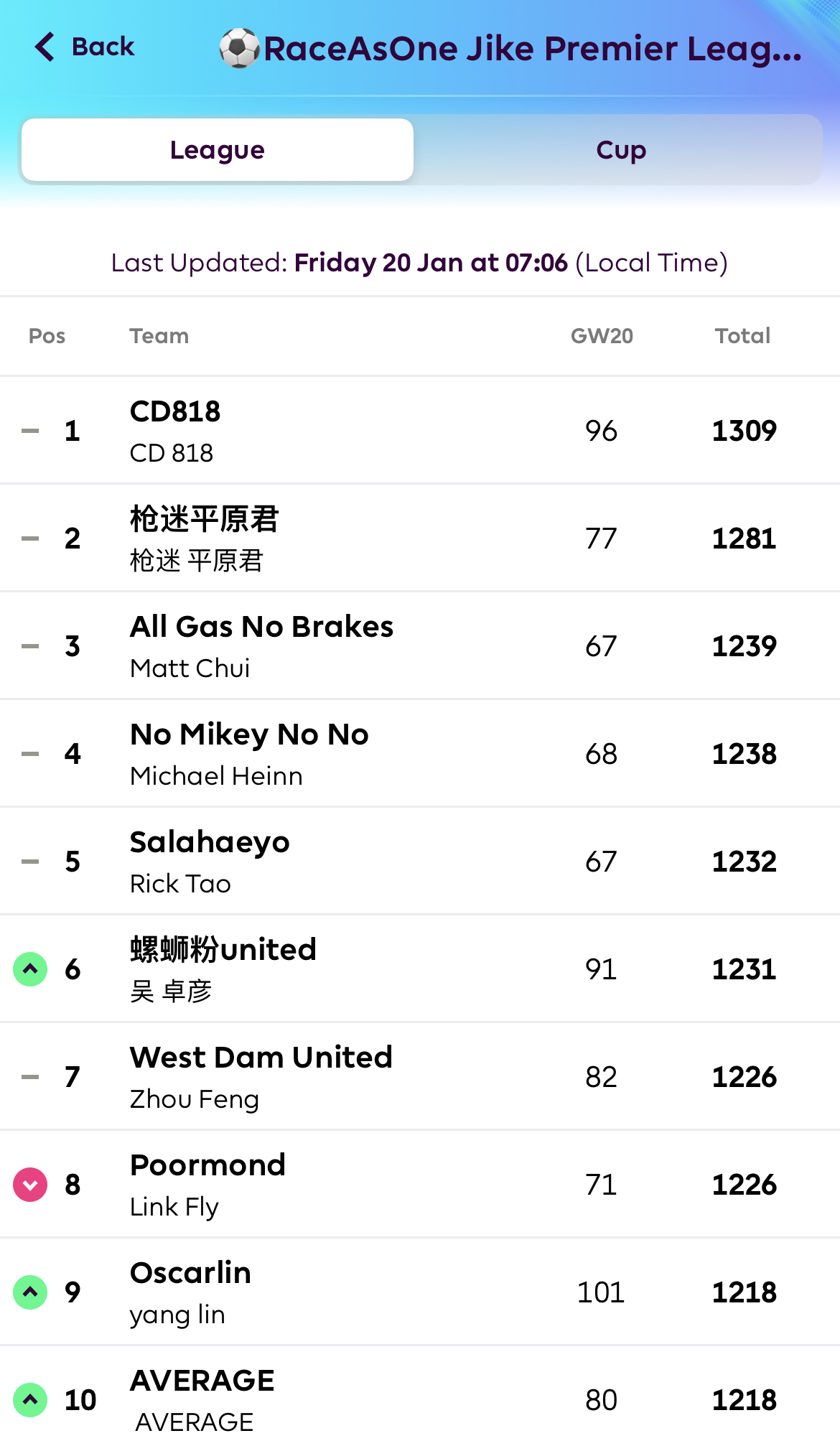Click the dash indicator next to West Dam United
Screen dimensions: 840x1446
point(30,1077)
